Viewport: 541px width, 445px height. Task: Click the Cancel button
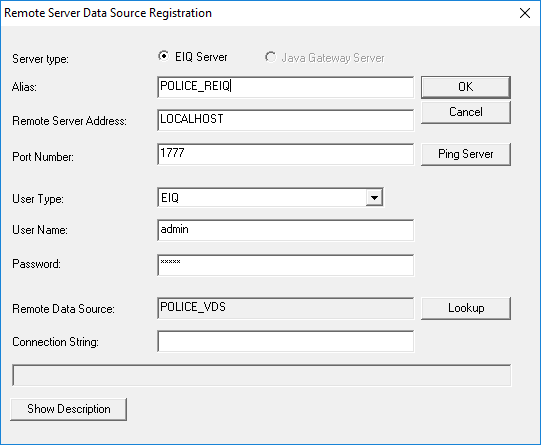[465, 112]
